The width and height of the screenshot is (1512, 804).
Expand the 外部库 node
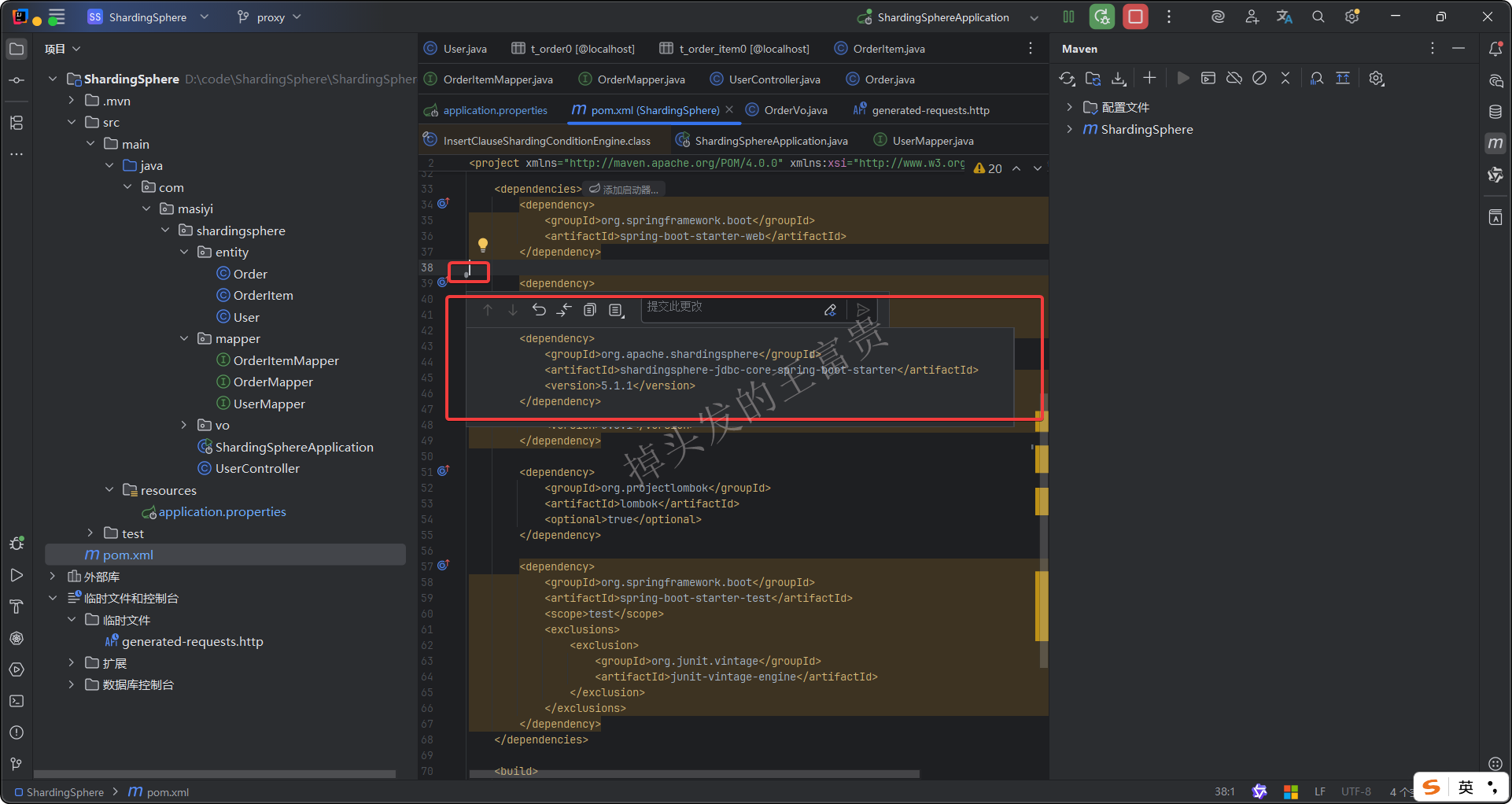point(52,577)
